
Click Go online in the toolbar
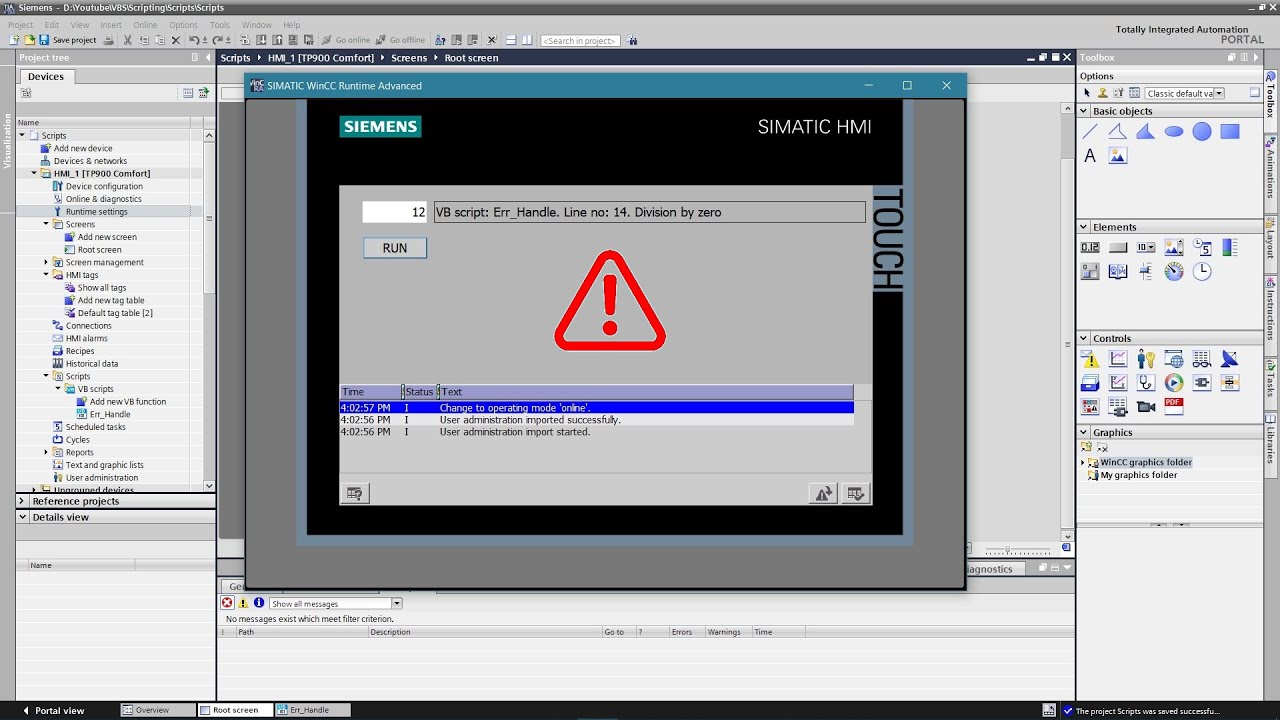tap(346, 40)
